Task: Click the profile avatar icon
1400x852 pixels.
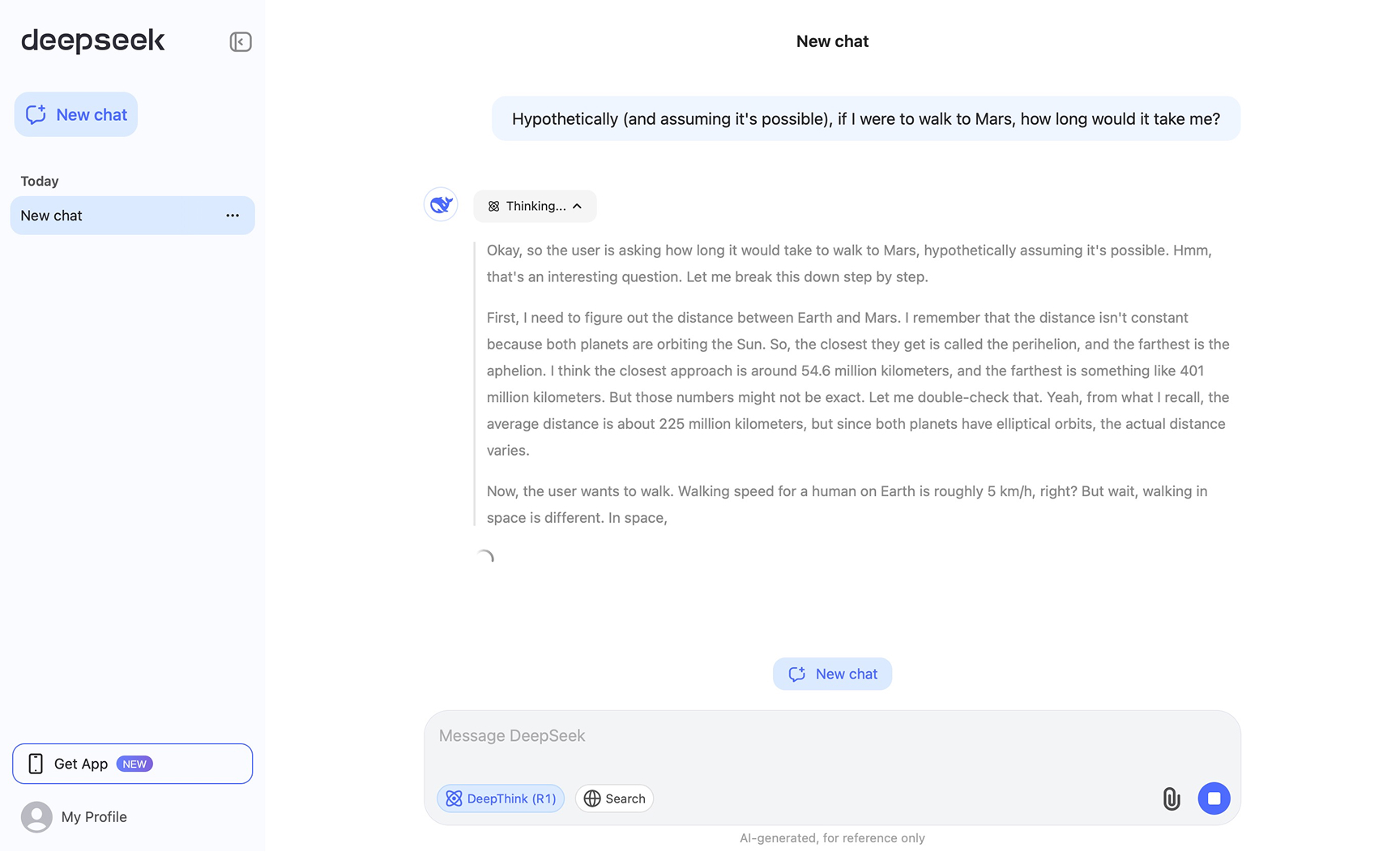Action: pyautogui.click(x=36, y=816)
